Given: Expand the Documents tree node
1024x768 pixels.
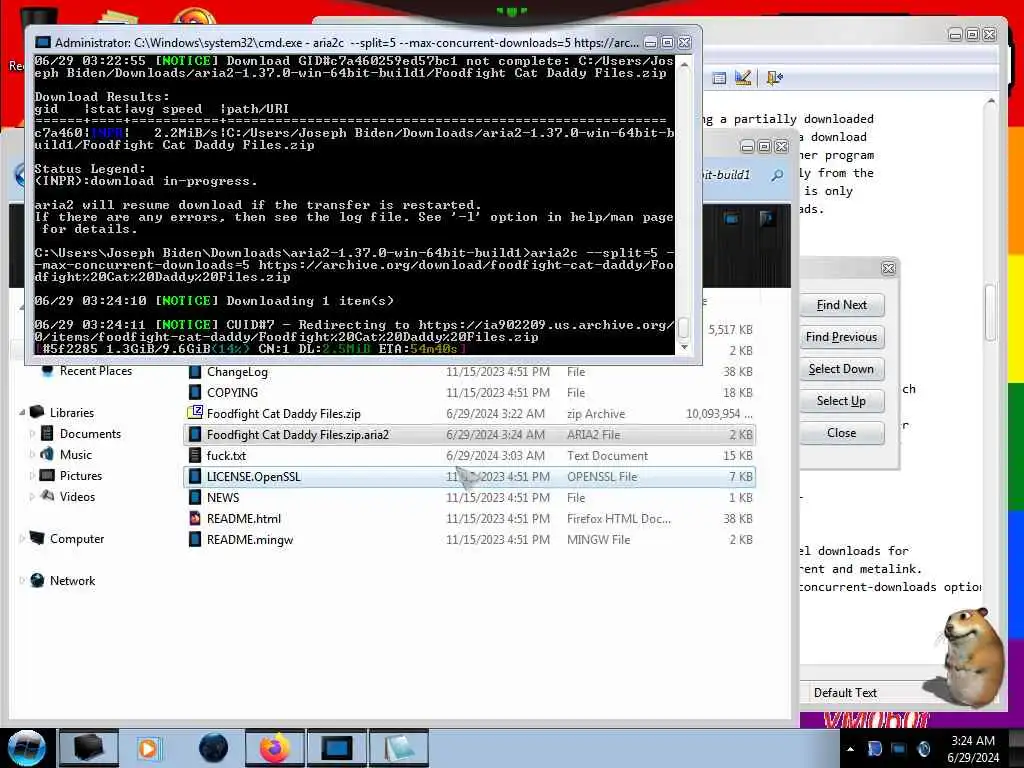Looking at the screenshot, I should click(x=32, y=434).
